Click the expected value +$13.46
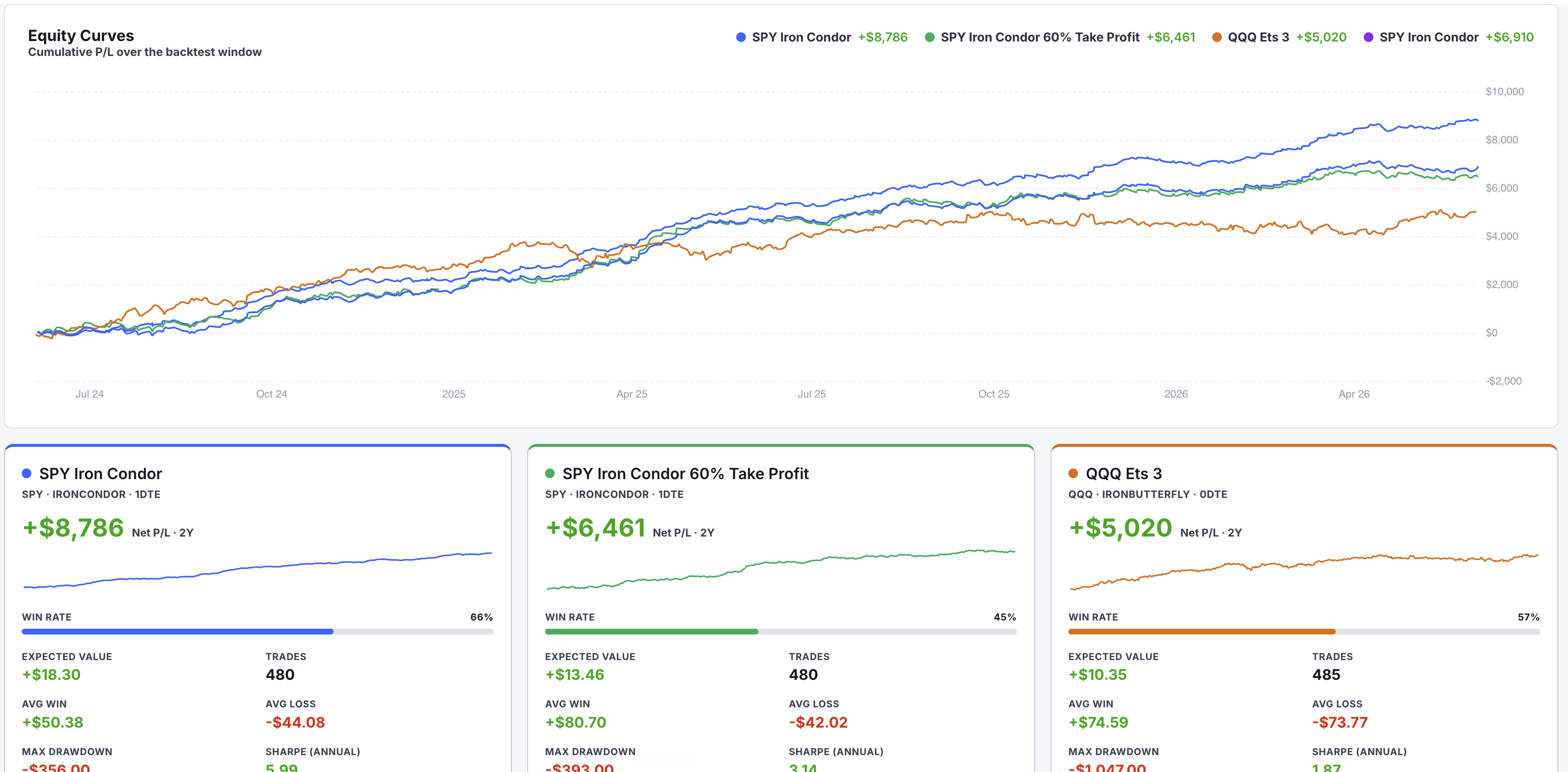Screen dimensions: 1568x772 tap(574, 675)
